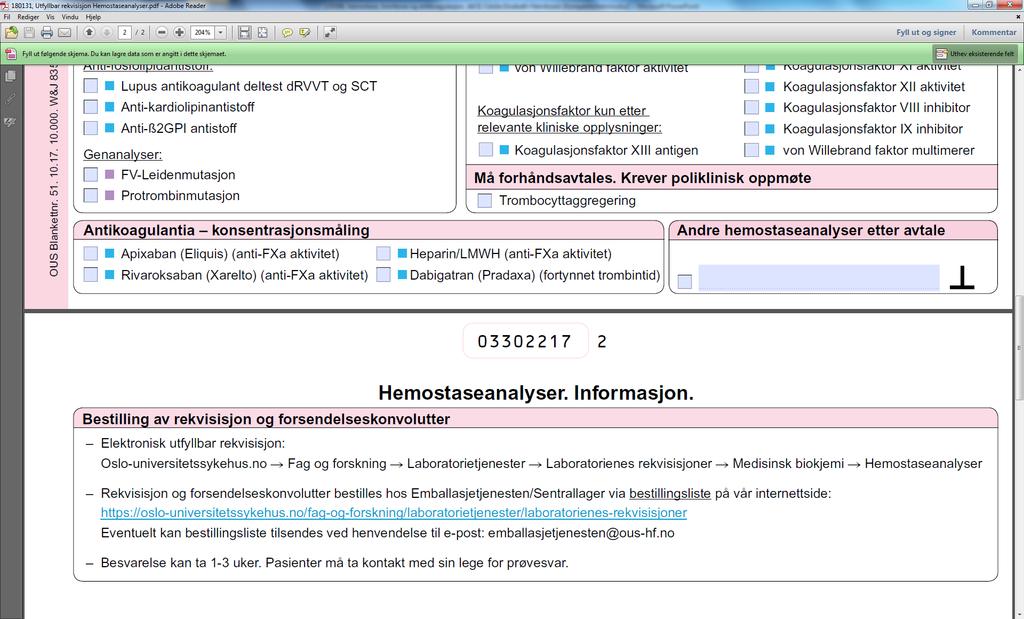Click Antikoagulantia – konsentrasjonsmåling heading

pos(227,230)
